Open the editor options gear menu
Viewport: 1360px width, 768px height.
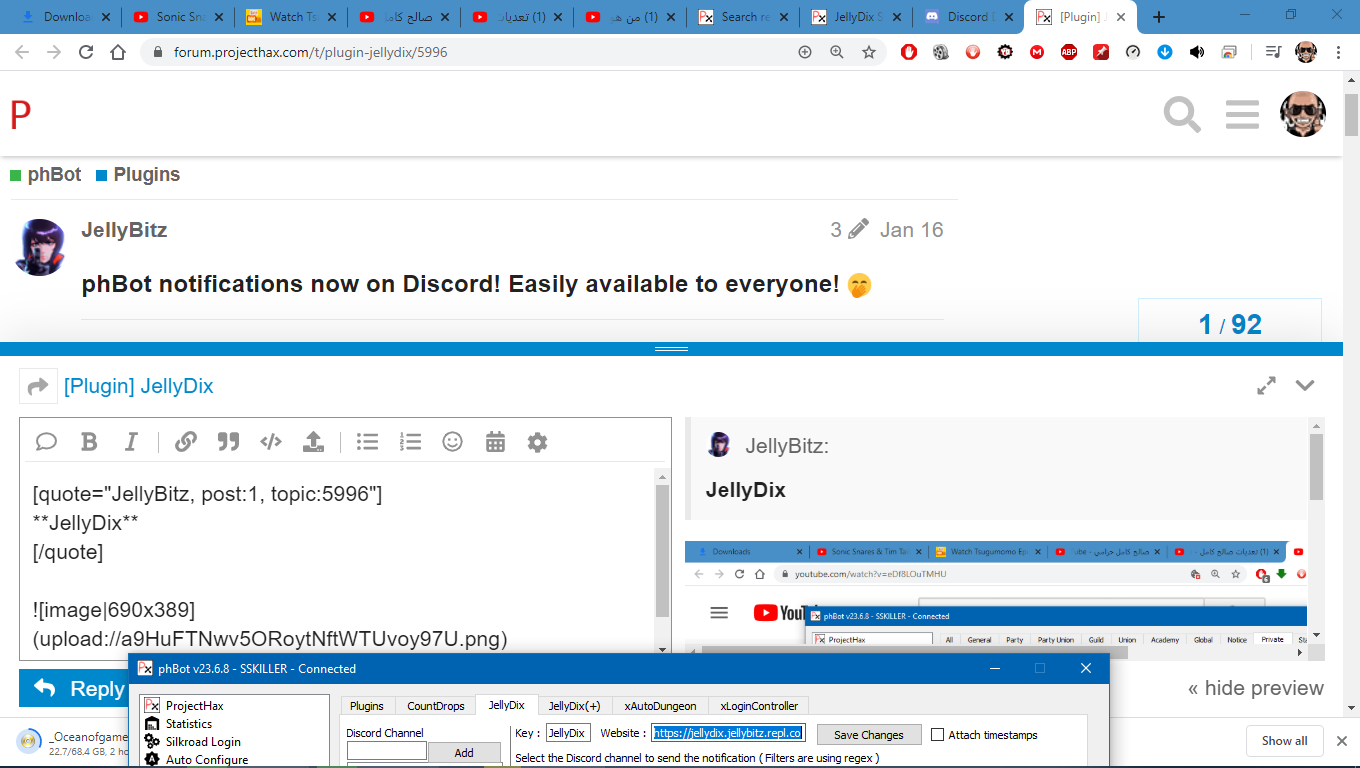[x=537, y=442]
